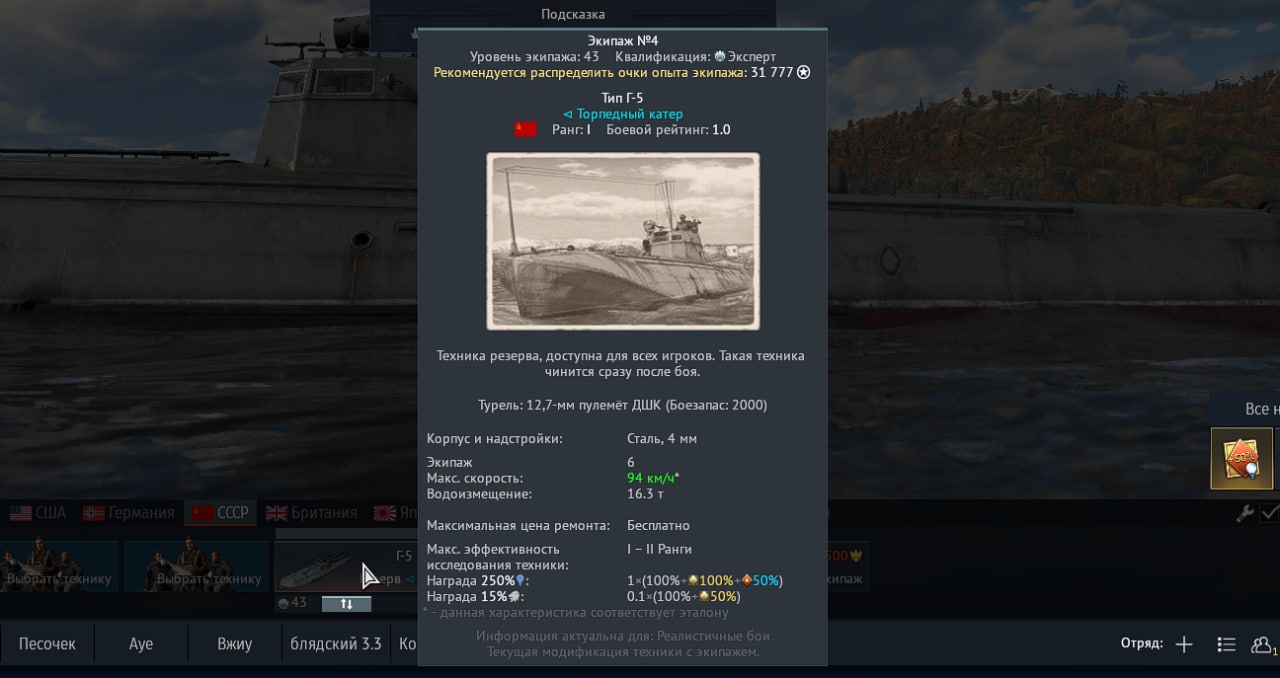Click the Soviet flag in the tooltip

click(525, 130)
